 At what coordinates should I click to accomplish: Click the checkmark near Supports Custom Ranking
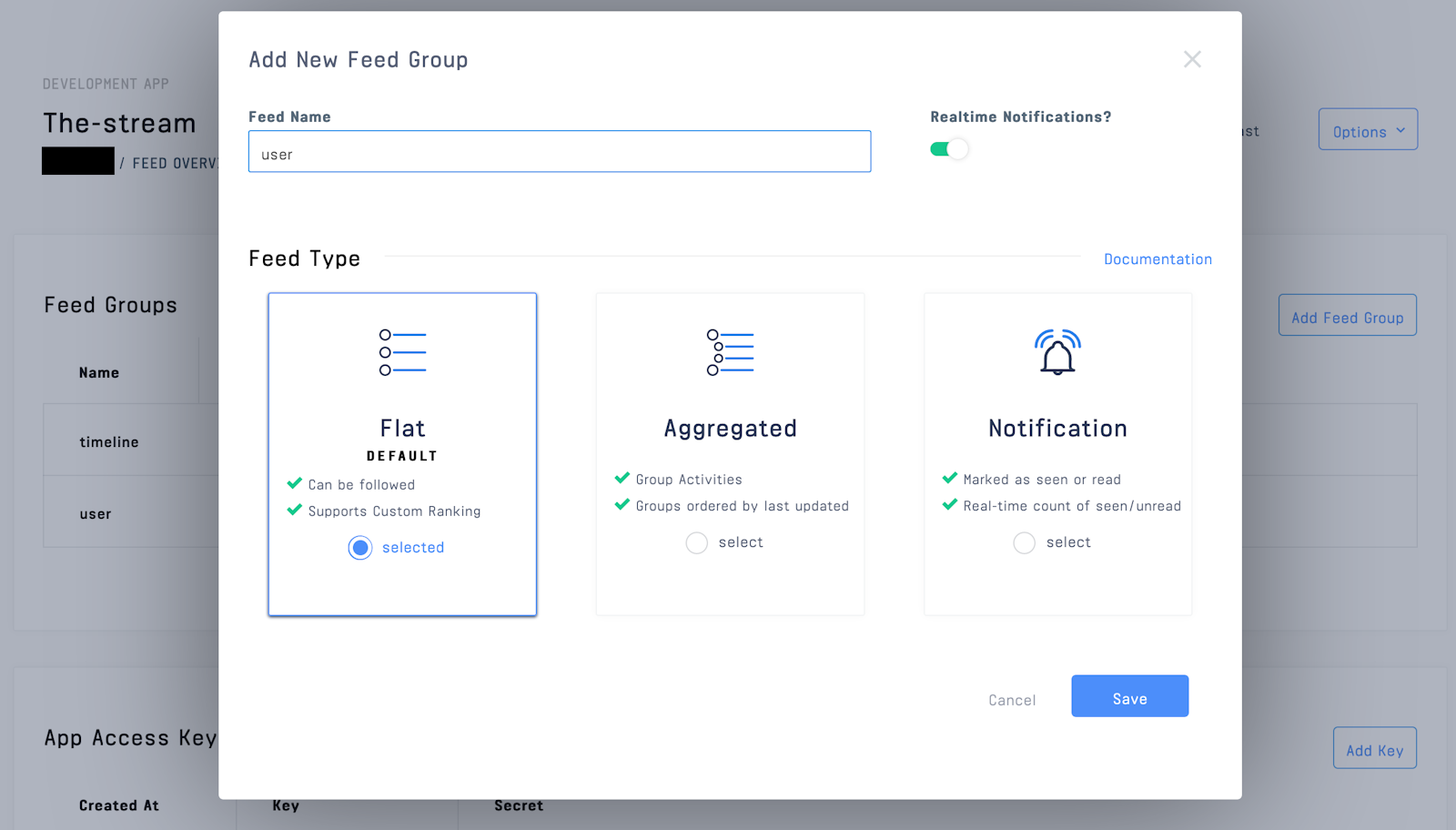[x=294, y=511]
